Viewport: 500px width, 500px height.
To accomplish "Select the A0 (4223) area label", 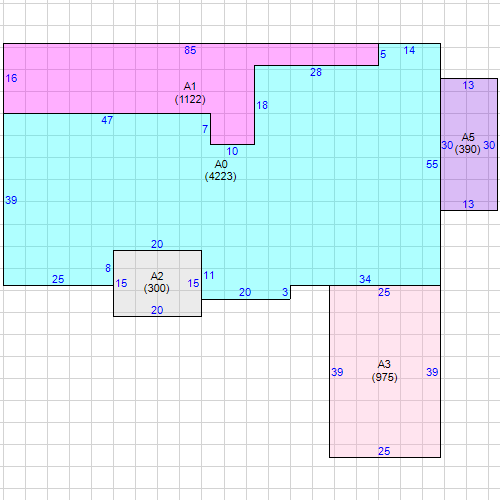I will tap(221, 170).
